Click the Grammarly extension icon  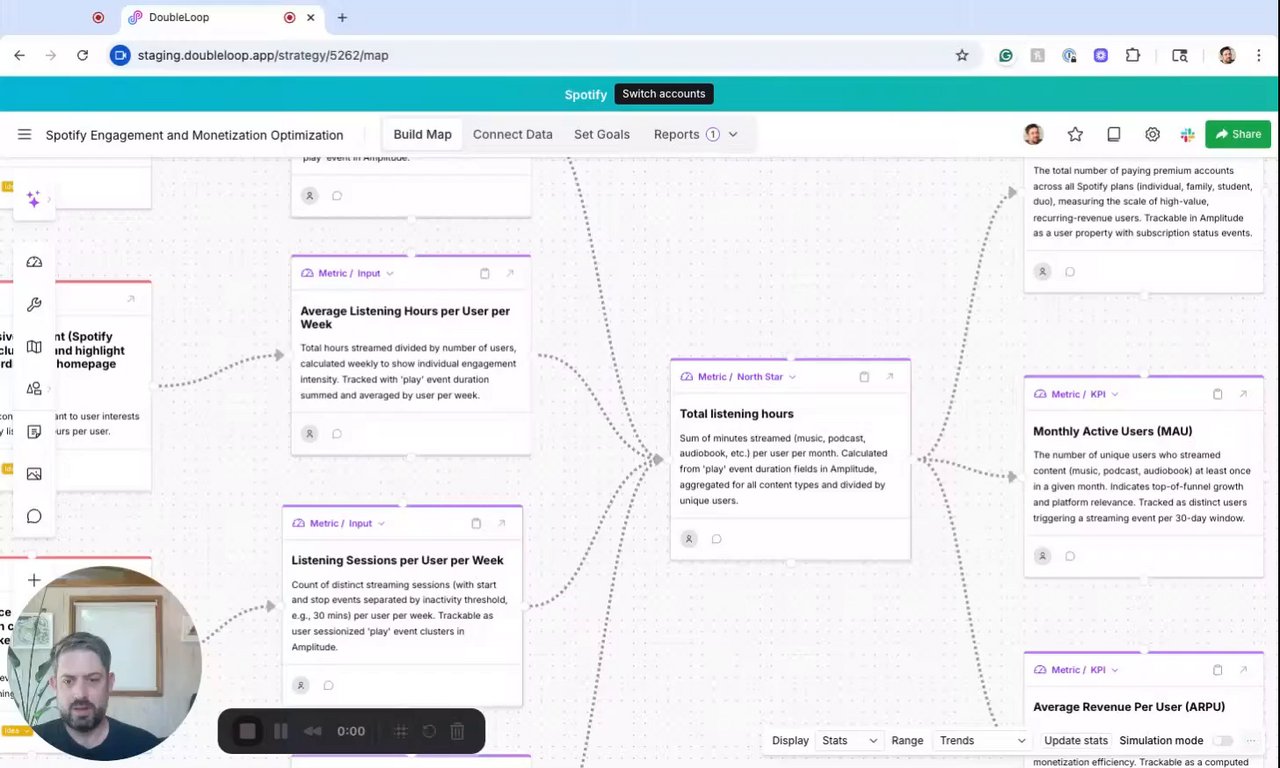pos(1006,55)
